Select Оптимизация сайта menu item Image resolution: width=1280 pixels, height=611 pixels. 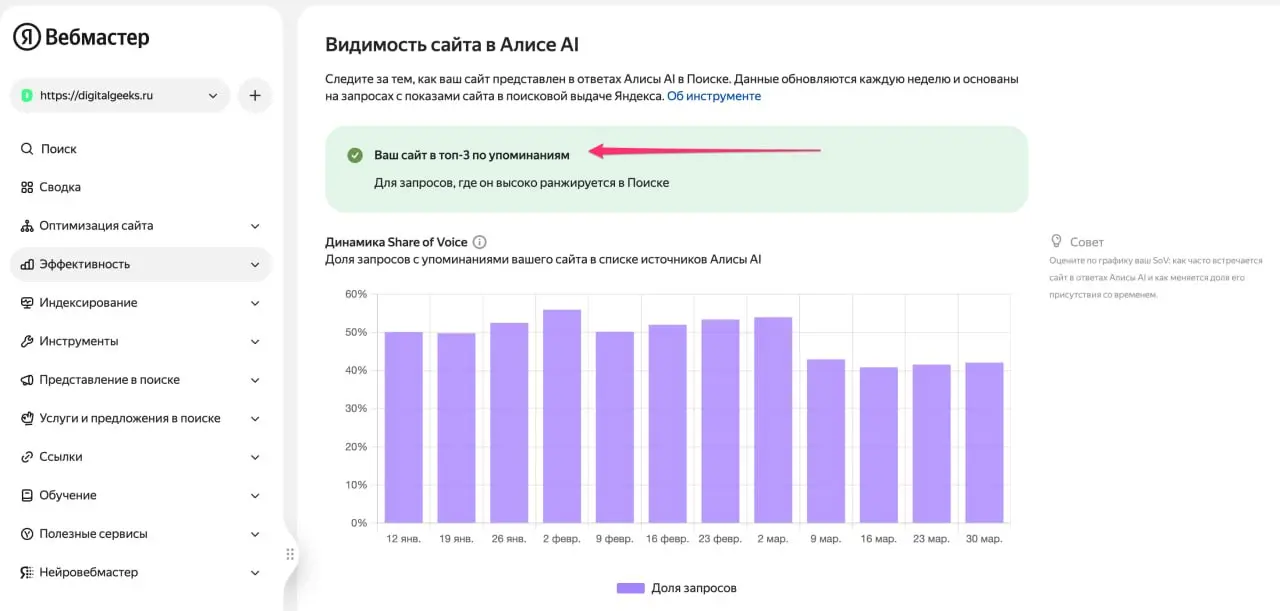pos(141,226)
